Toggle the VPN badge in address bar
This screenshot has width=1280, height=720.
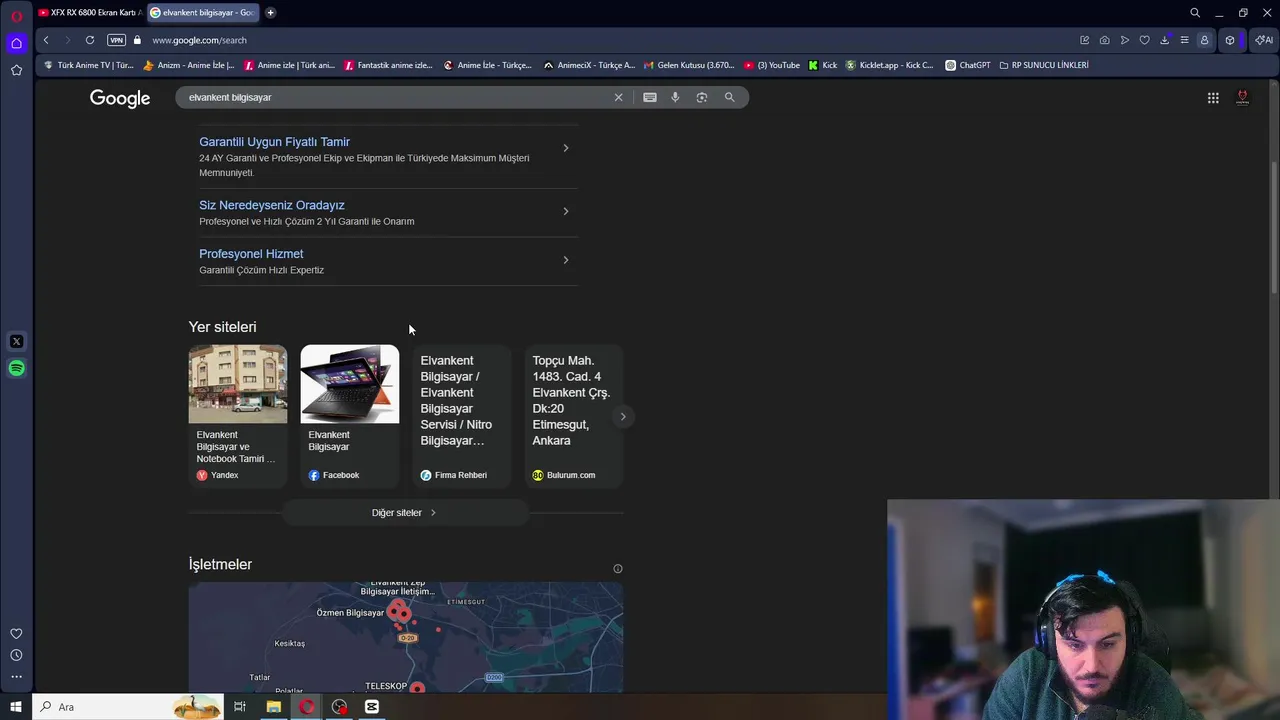pyautogui.click(x=117, y=40)
